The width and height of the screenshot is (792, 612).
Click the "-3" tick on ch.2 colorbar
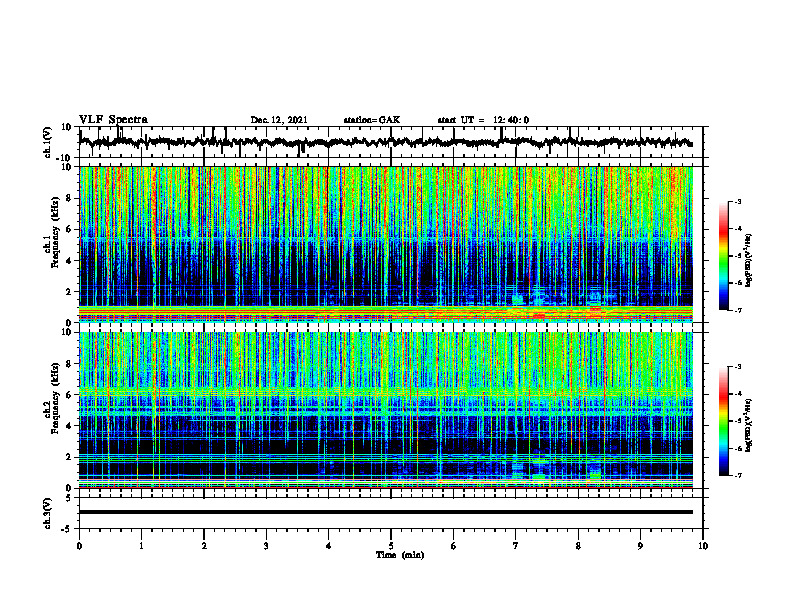[738, 367]
